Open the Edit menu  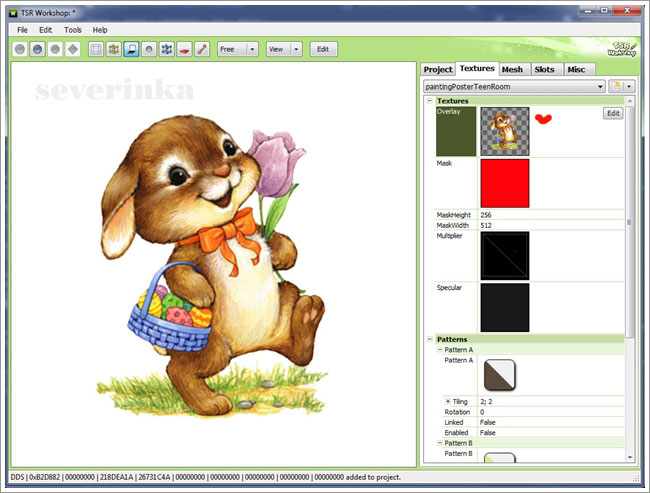(46, 30)
